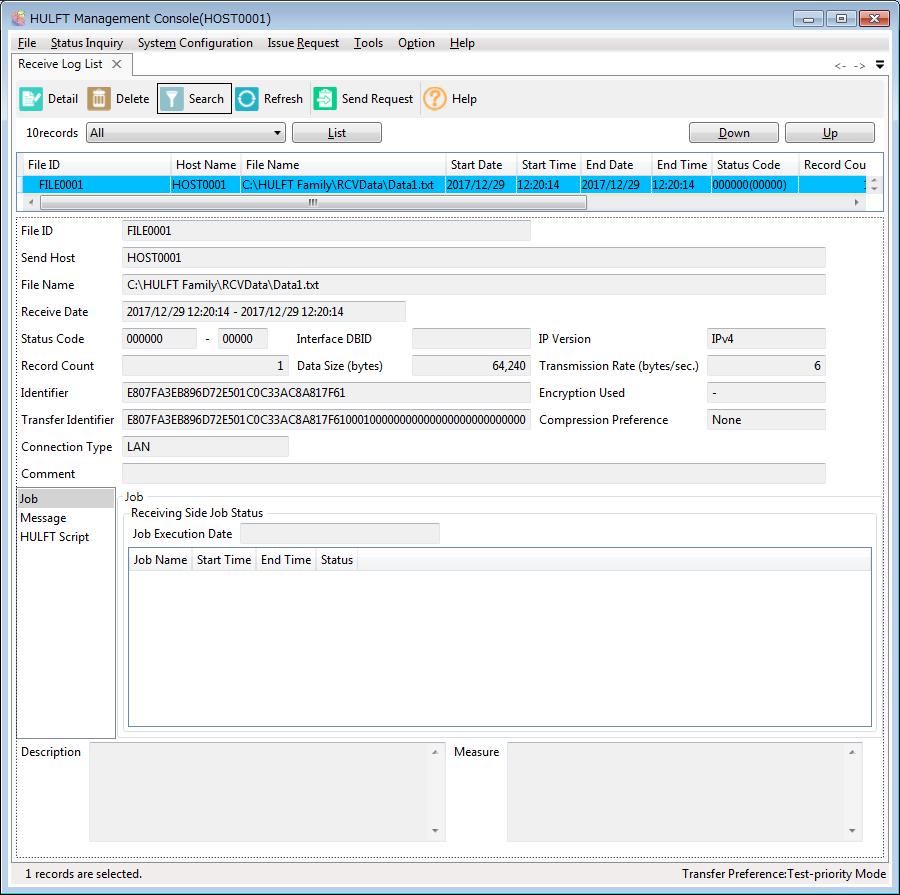Go to previous tab with <- arrow

point(840,66)
